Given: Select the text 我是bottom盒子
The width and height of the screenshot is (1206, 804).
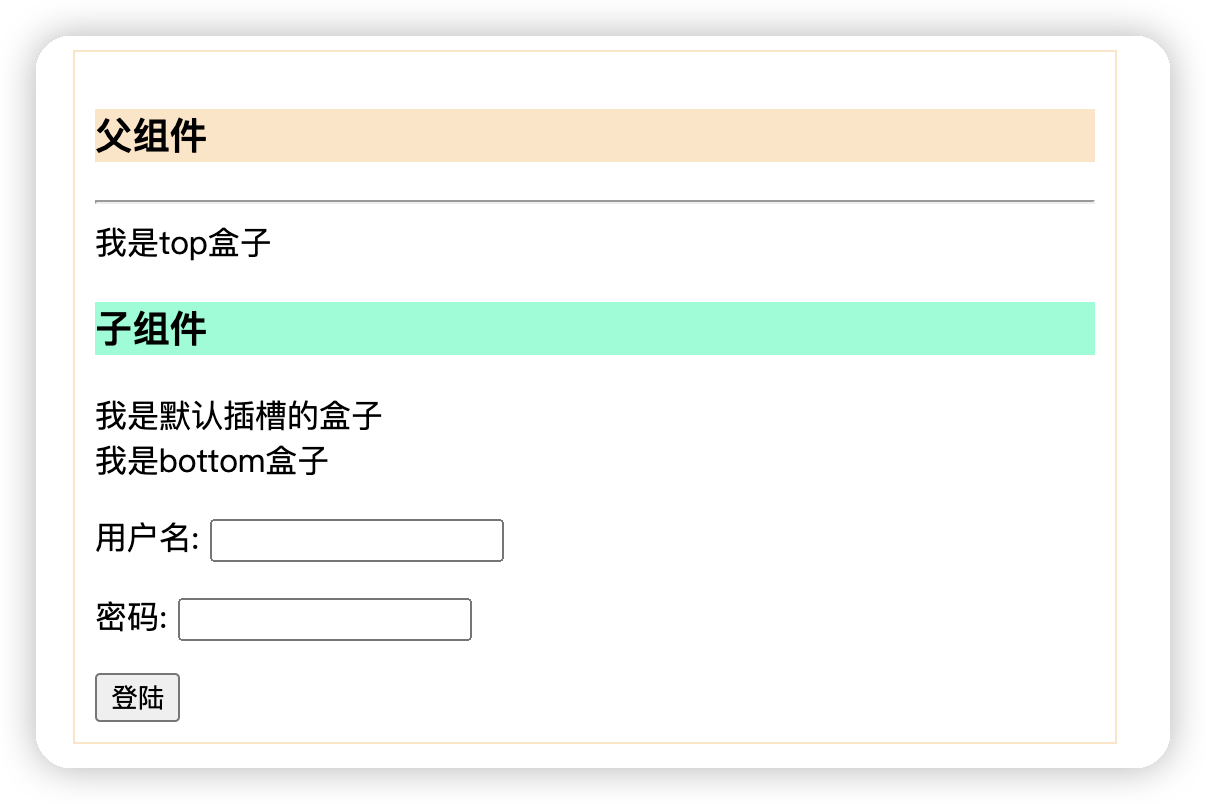Looking at the screenshot, I should pos(211,461).
